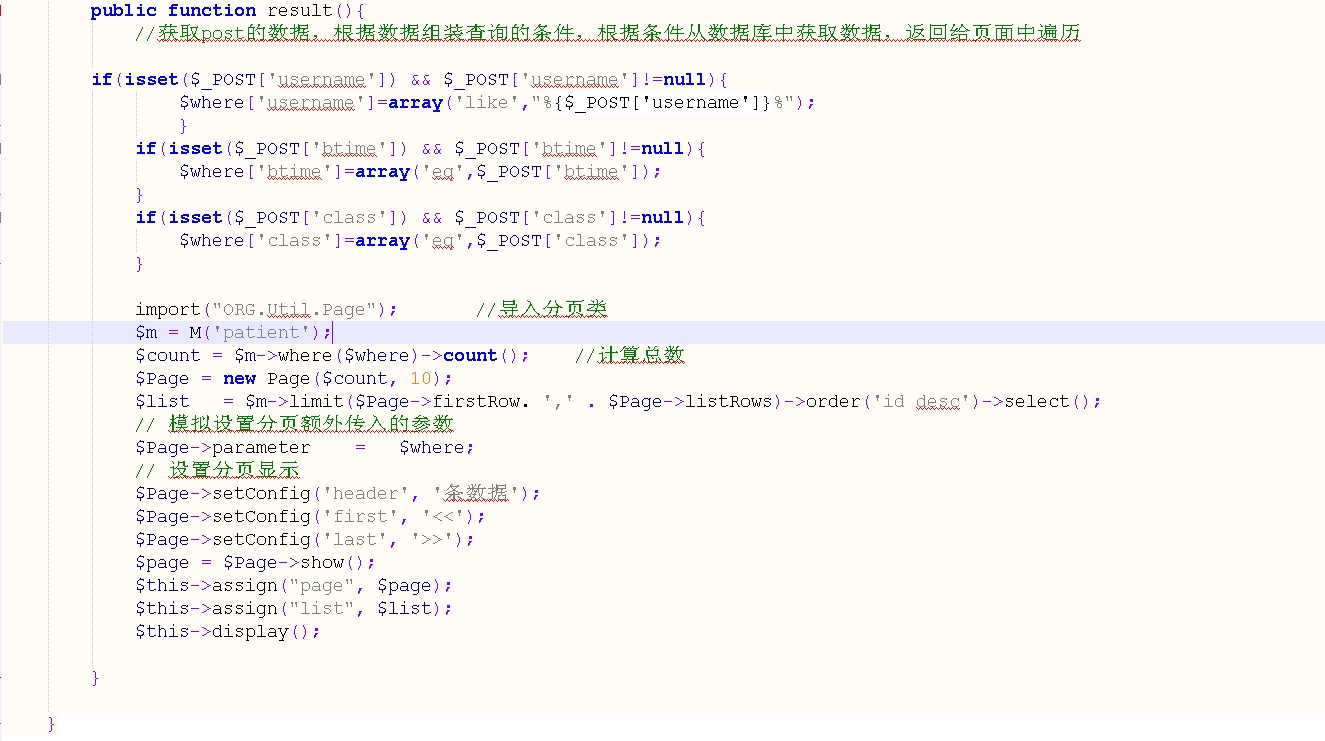
Task: Collapse the btime if-block fold marker
Action: tap(2, 148)
